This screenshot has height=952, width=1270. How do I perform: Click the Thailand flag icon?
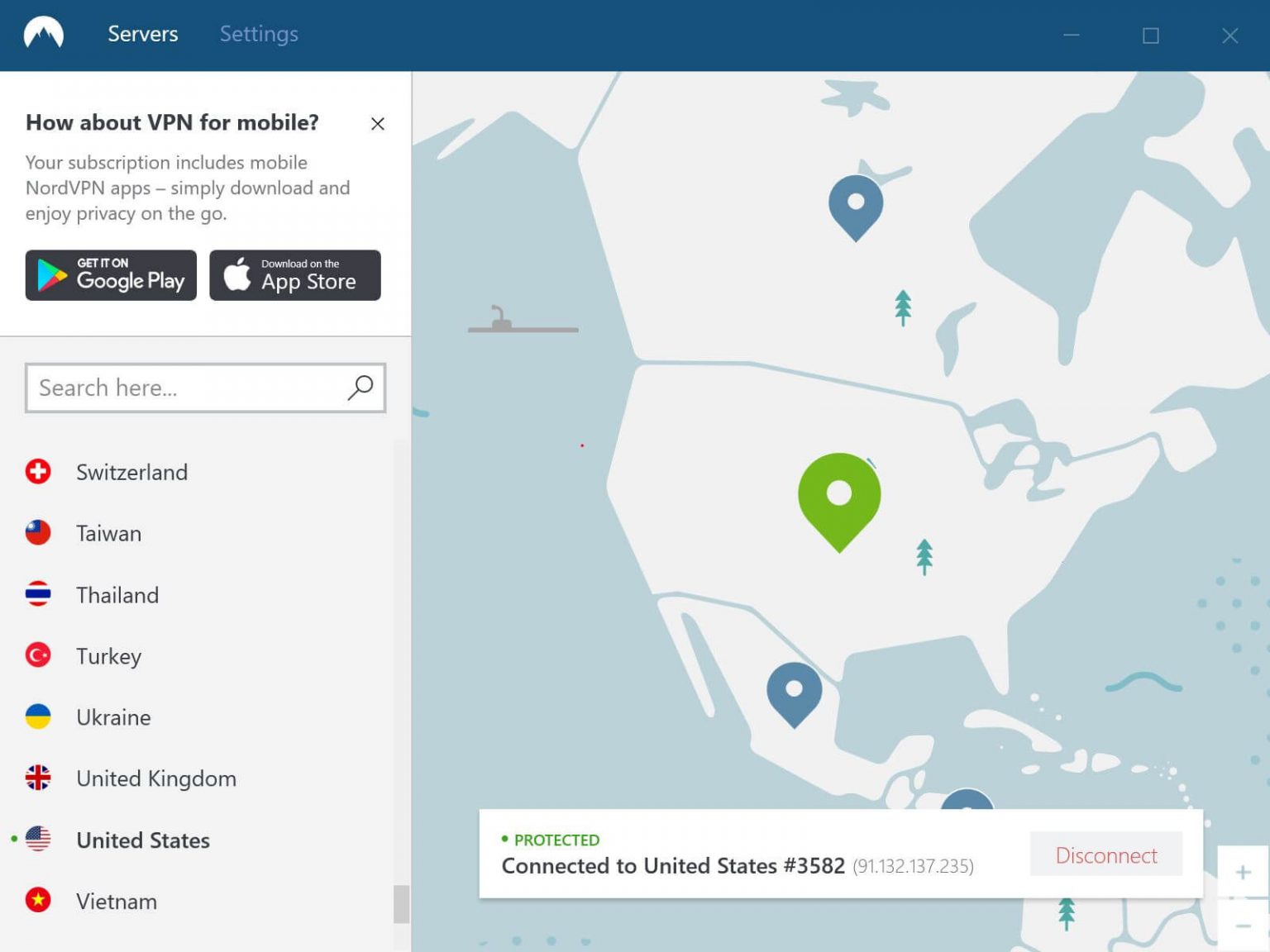(38, 594)
